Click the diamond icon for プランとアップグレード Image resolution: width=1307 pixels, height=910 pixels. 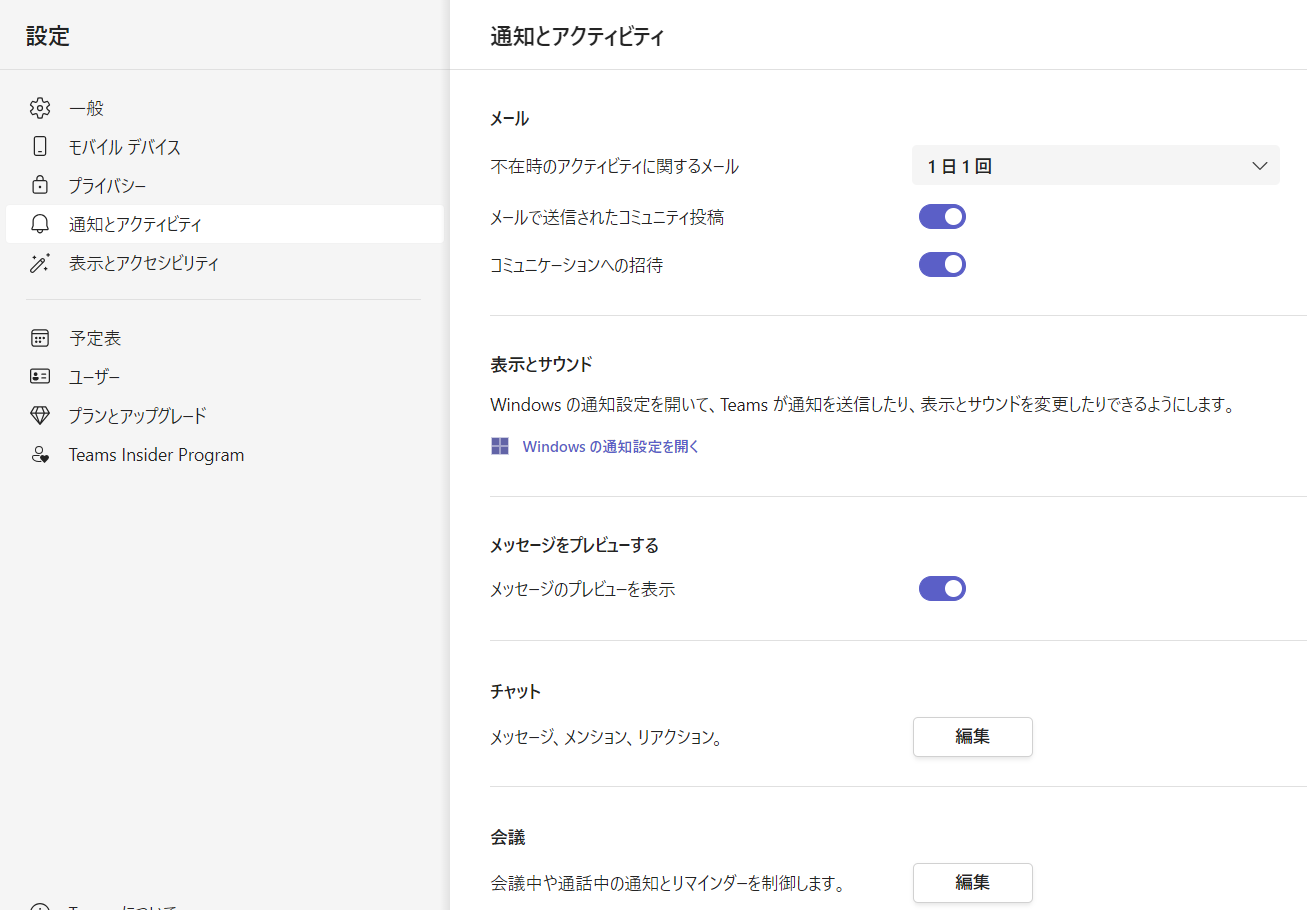[40, 415]
